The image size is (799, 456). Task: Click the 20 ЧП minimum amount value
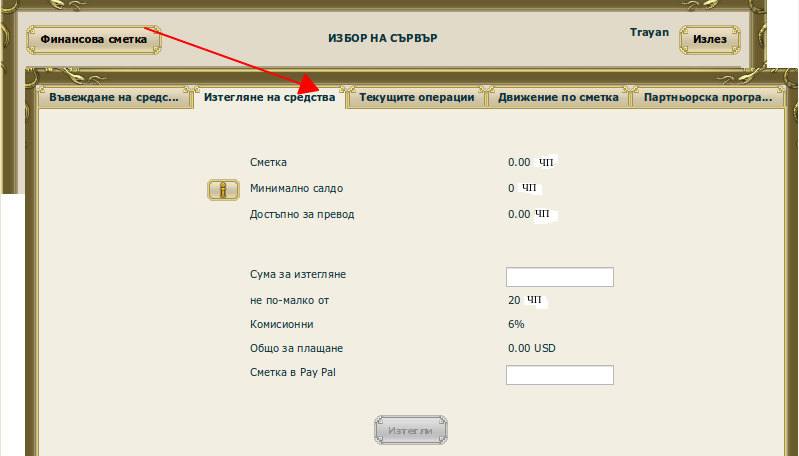525,300
